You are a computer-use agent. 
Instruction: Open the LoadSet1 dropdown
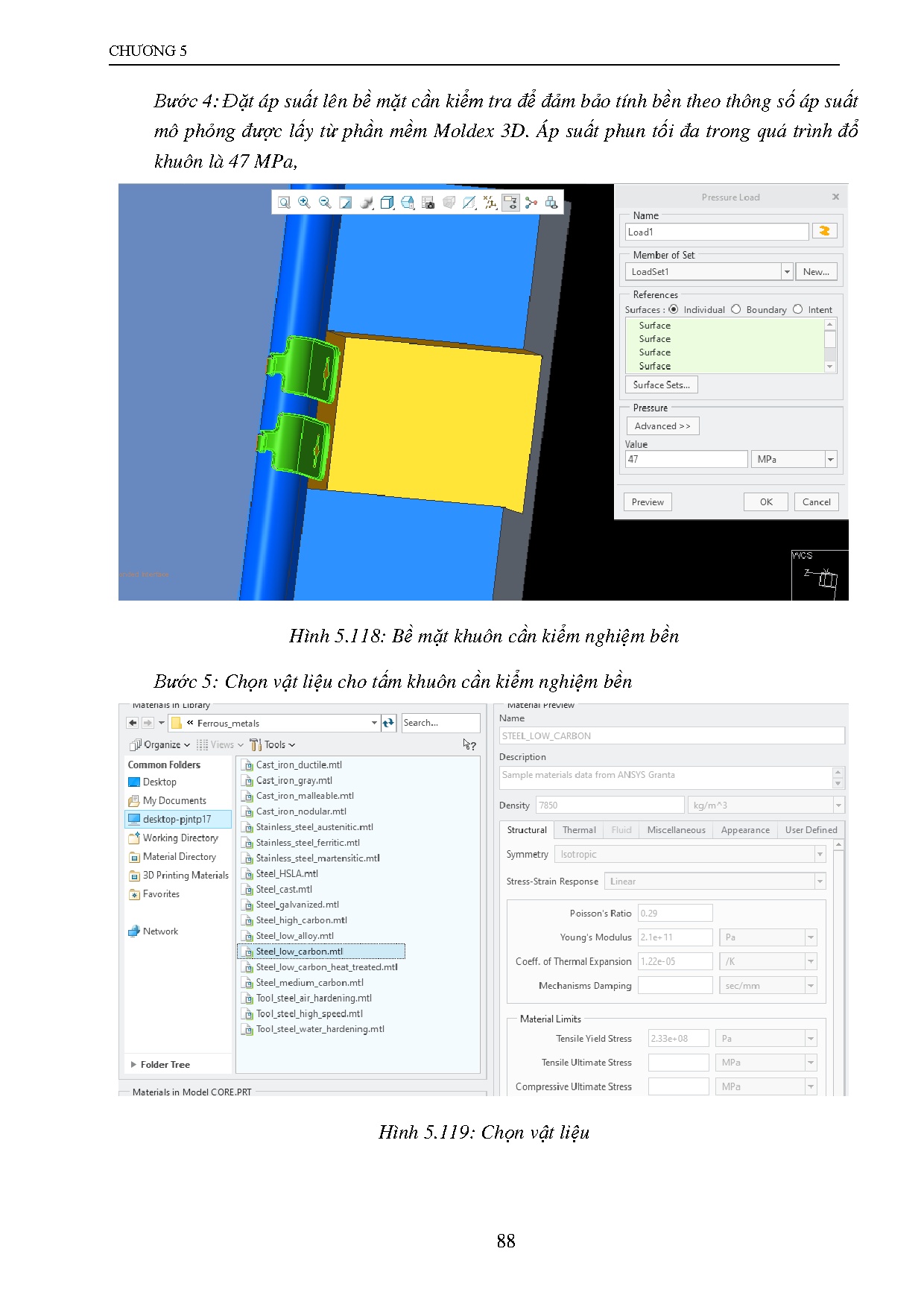[787, 272]
